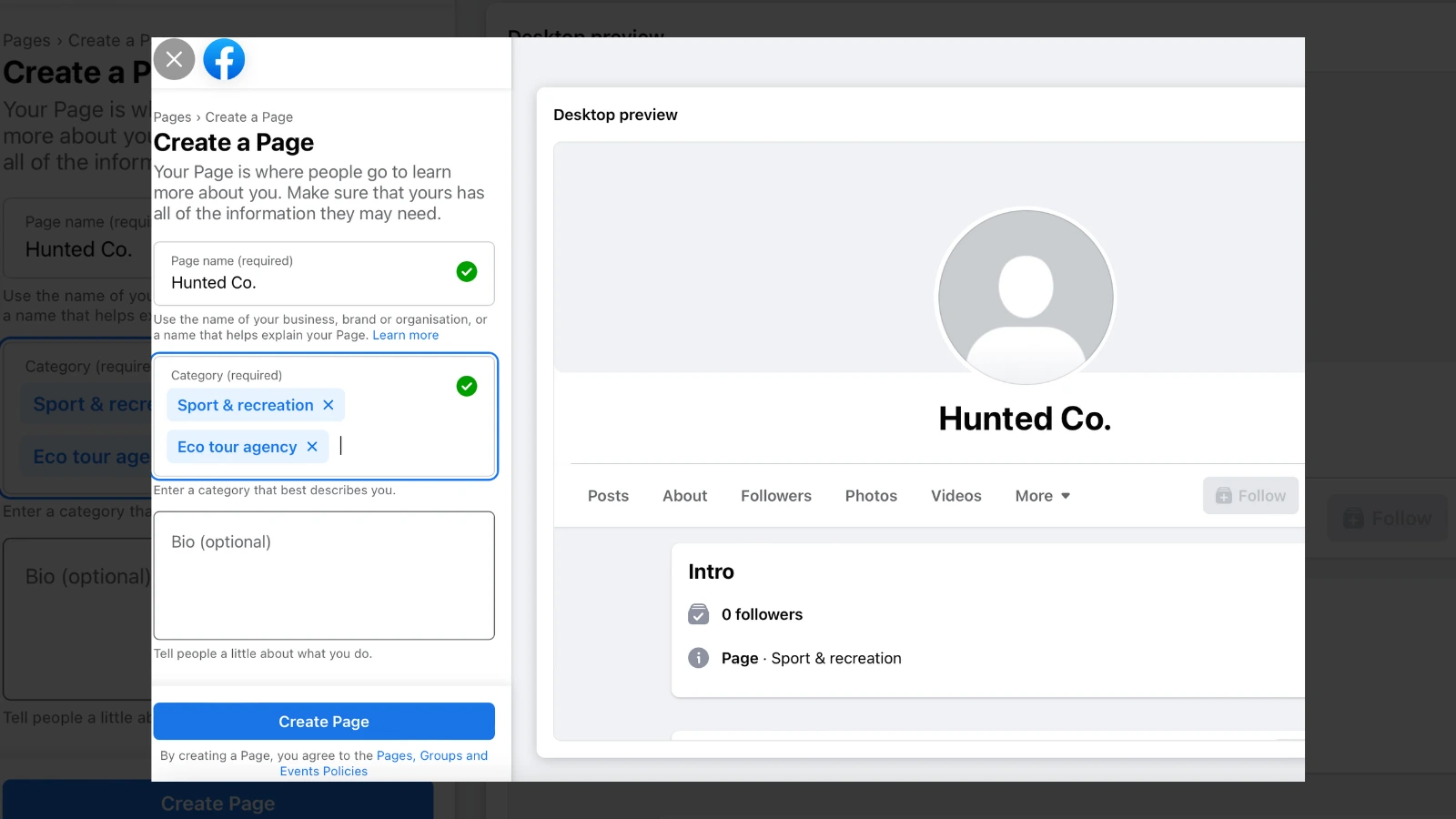The width and height of the screenshot is (1456, 819).
Task: Click the green checkmark in Category field
Action: click(x=467, y=387)
